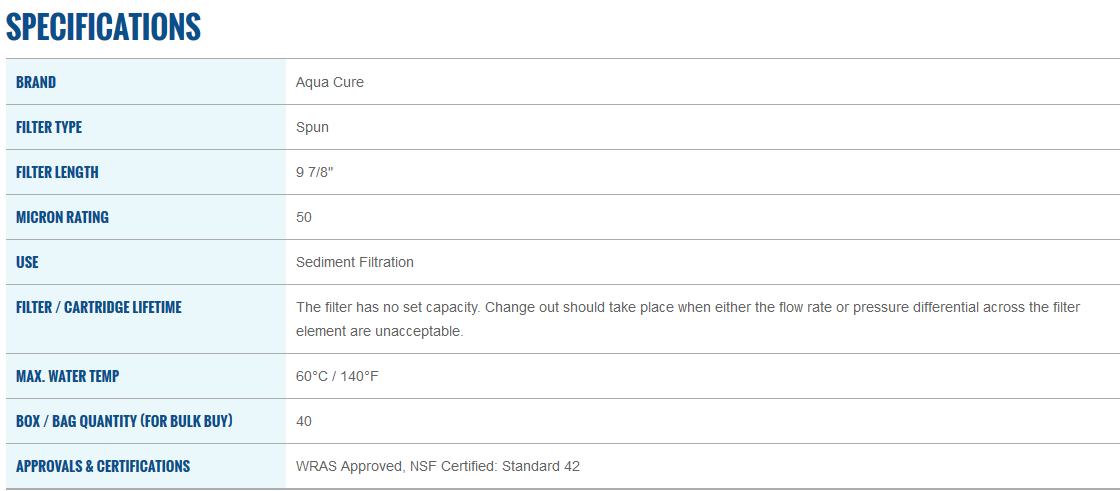Click the WRAS Approved certification text
The height and width of the screenshot is (491, 1120).
[349, 466]
